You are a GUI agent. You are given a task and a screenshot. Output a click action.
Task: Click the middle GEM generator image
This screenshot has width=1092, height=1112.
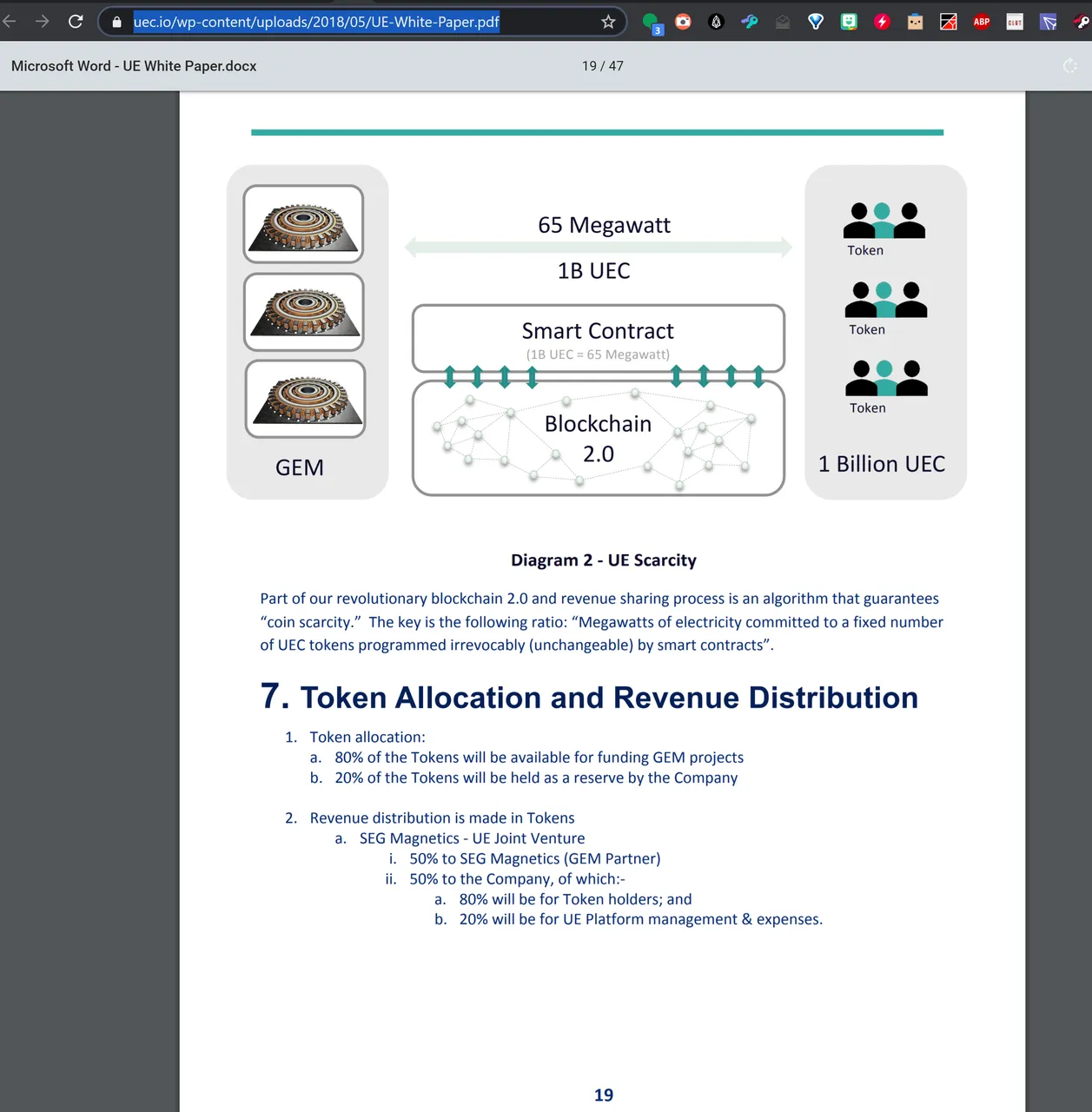[x=304, y=312]
